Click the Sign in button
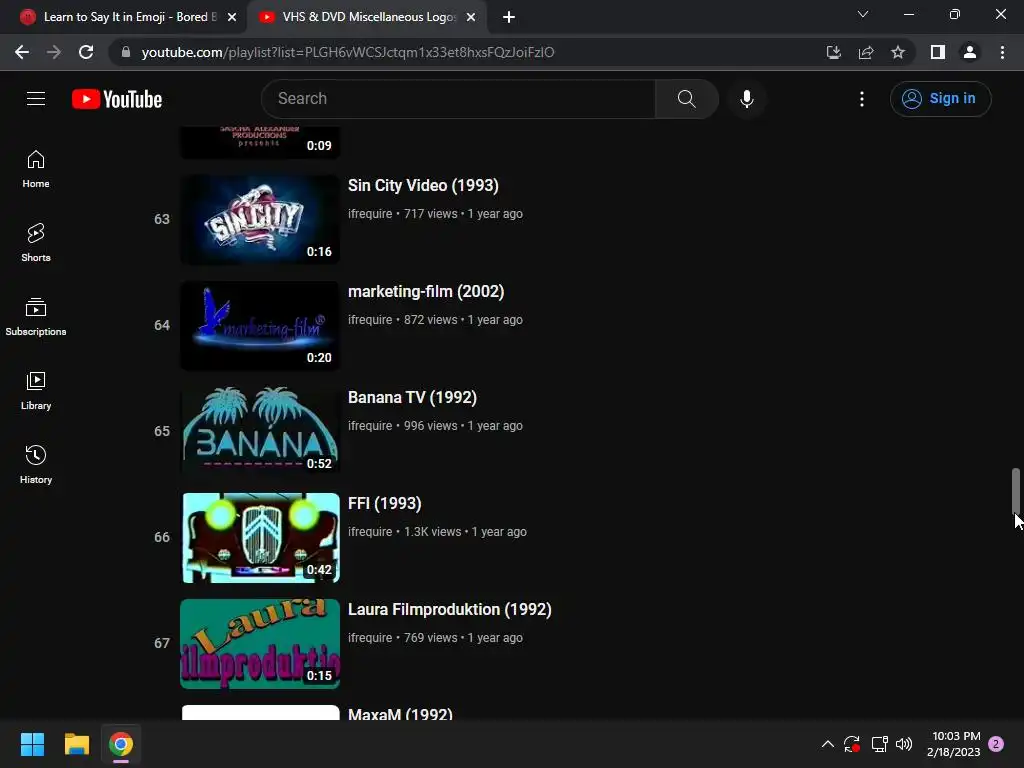Viewport: 1024px width, 768px height. pyautogui.click(x=940, y=99)
